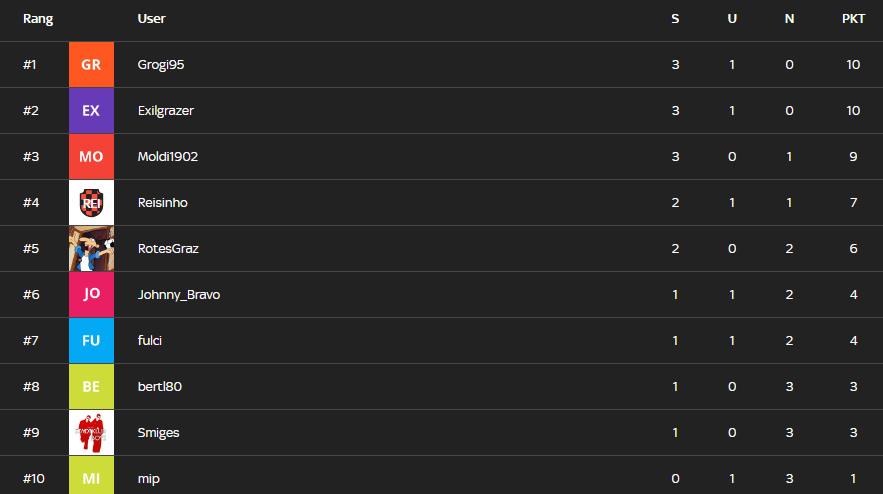The image size is (883, 494).
Task: Open Exilgrazer's purple EX avatar
Action: (x=91, y=111)
